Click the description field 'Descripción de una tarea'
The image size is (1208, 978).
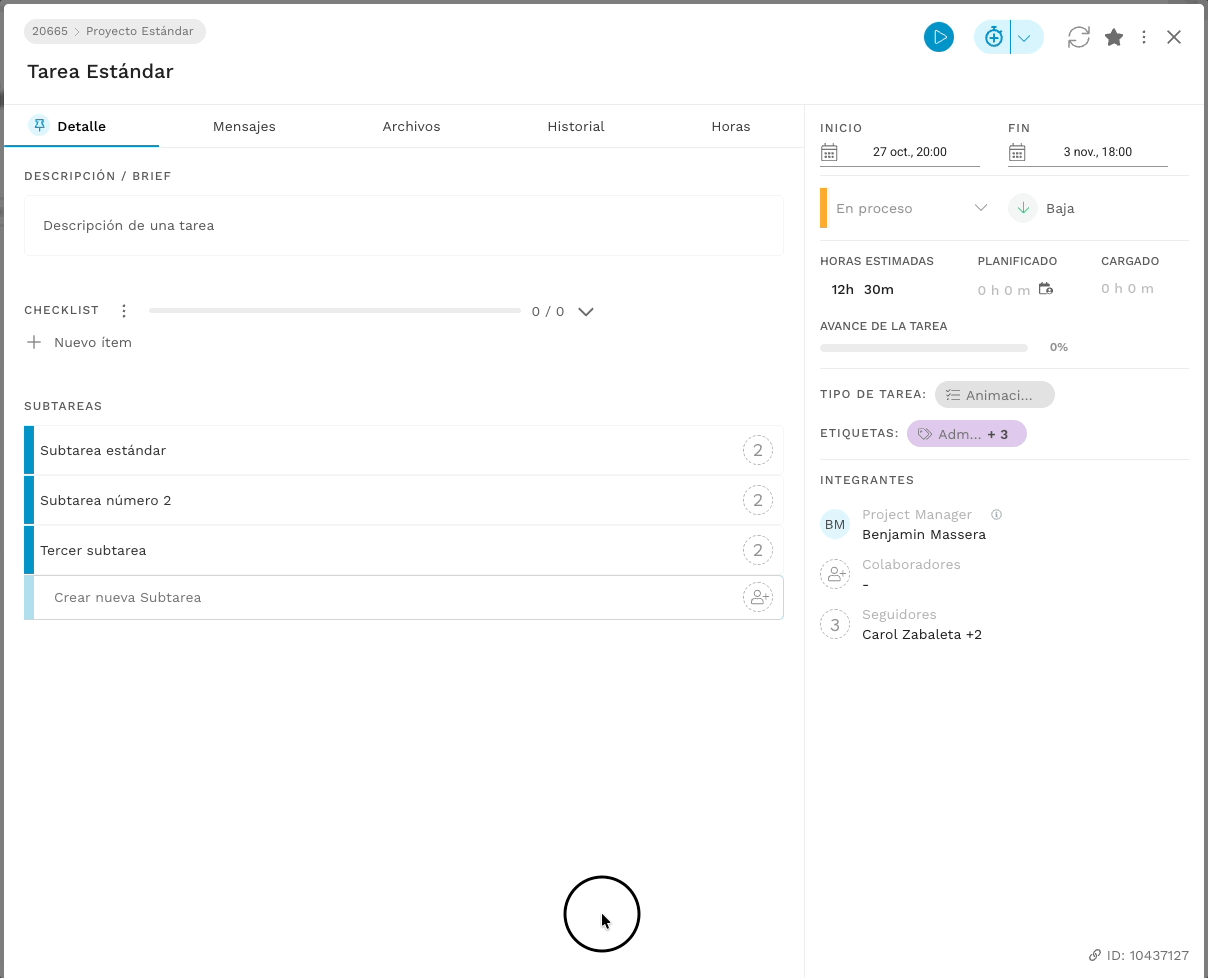click(404, 226)
